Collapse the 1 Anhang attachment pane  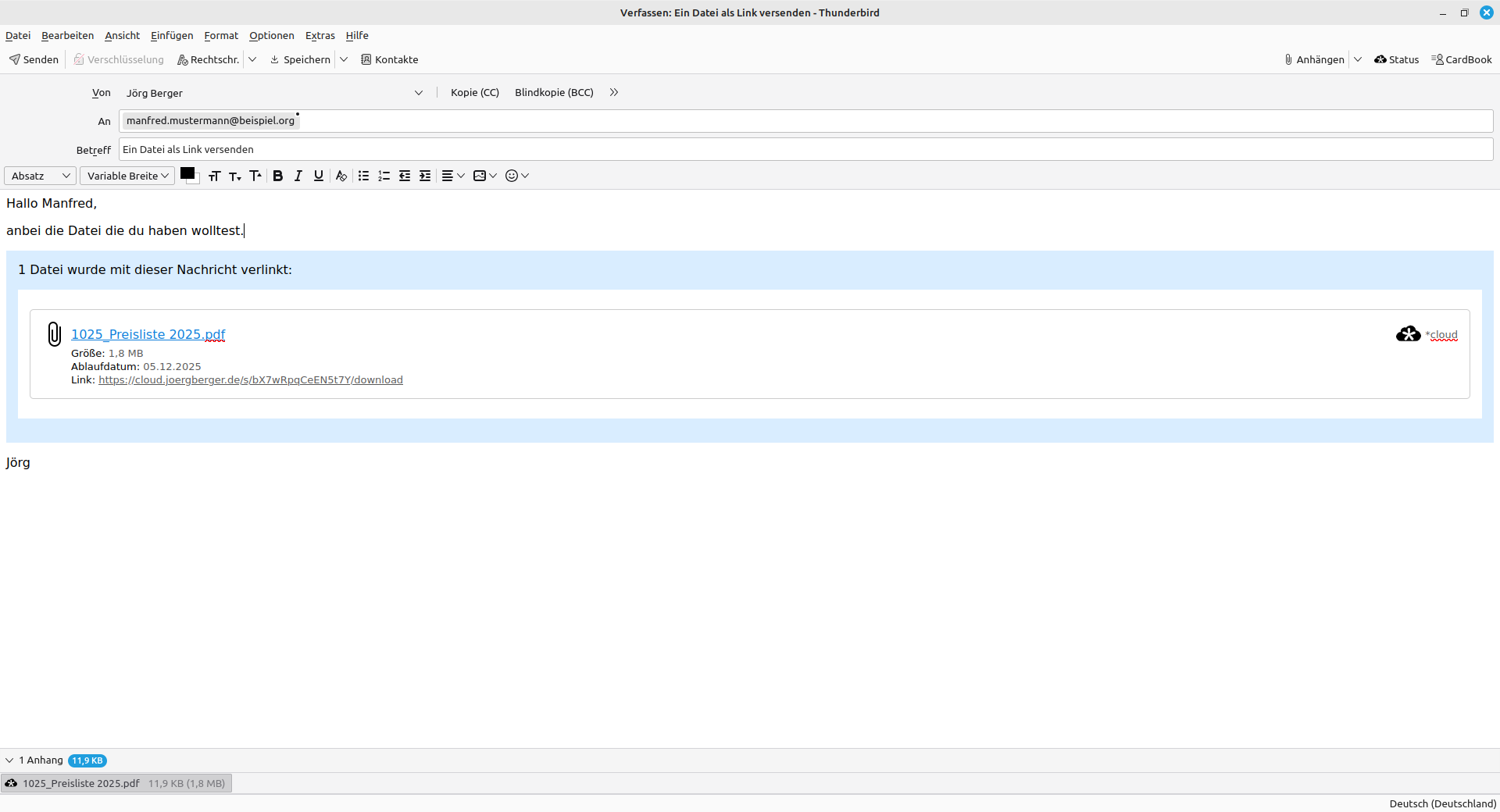[9, 760]
